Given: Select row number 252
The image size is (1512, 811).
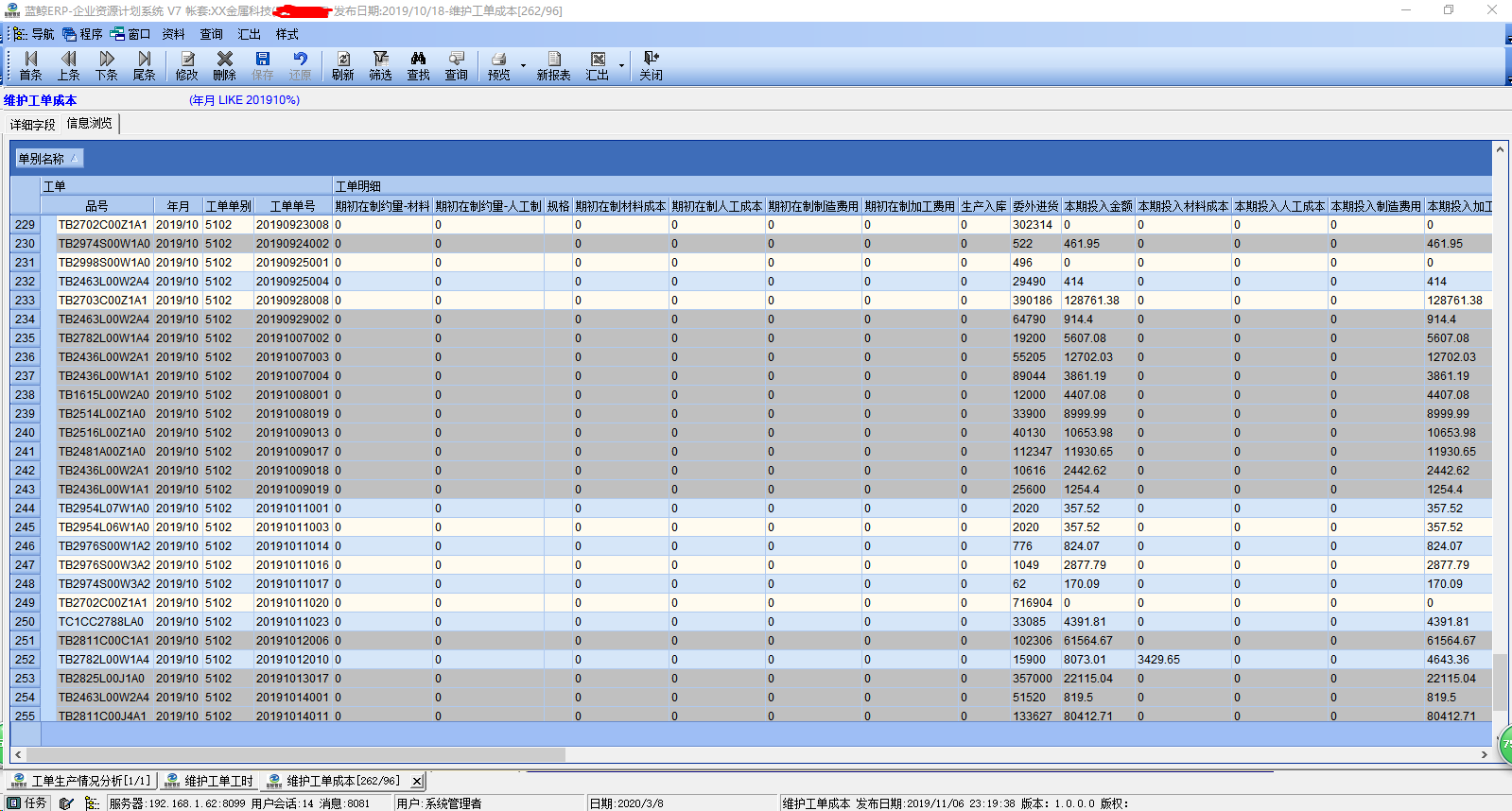Looking at the screenshot, I should coord(25,660).
